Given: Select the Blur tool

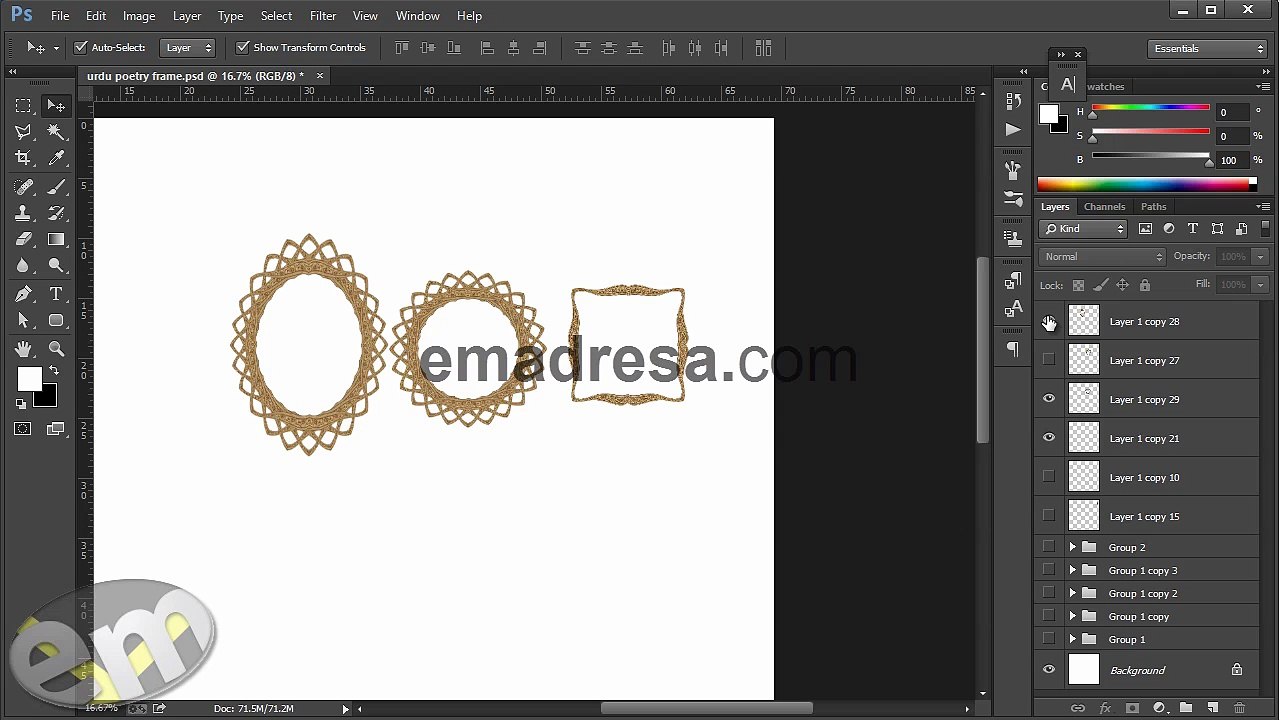Looking at the screenshot, I should [23, 265].
